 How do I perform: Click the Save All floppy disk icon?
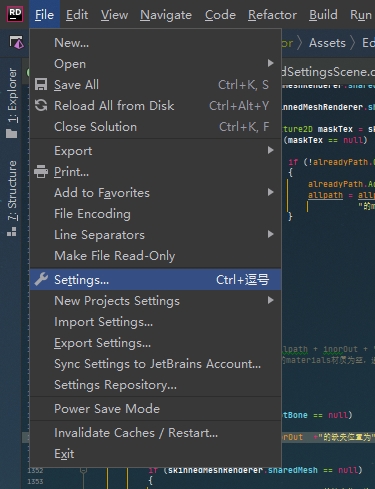[41, 85]
